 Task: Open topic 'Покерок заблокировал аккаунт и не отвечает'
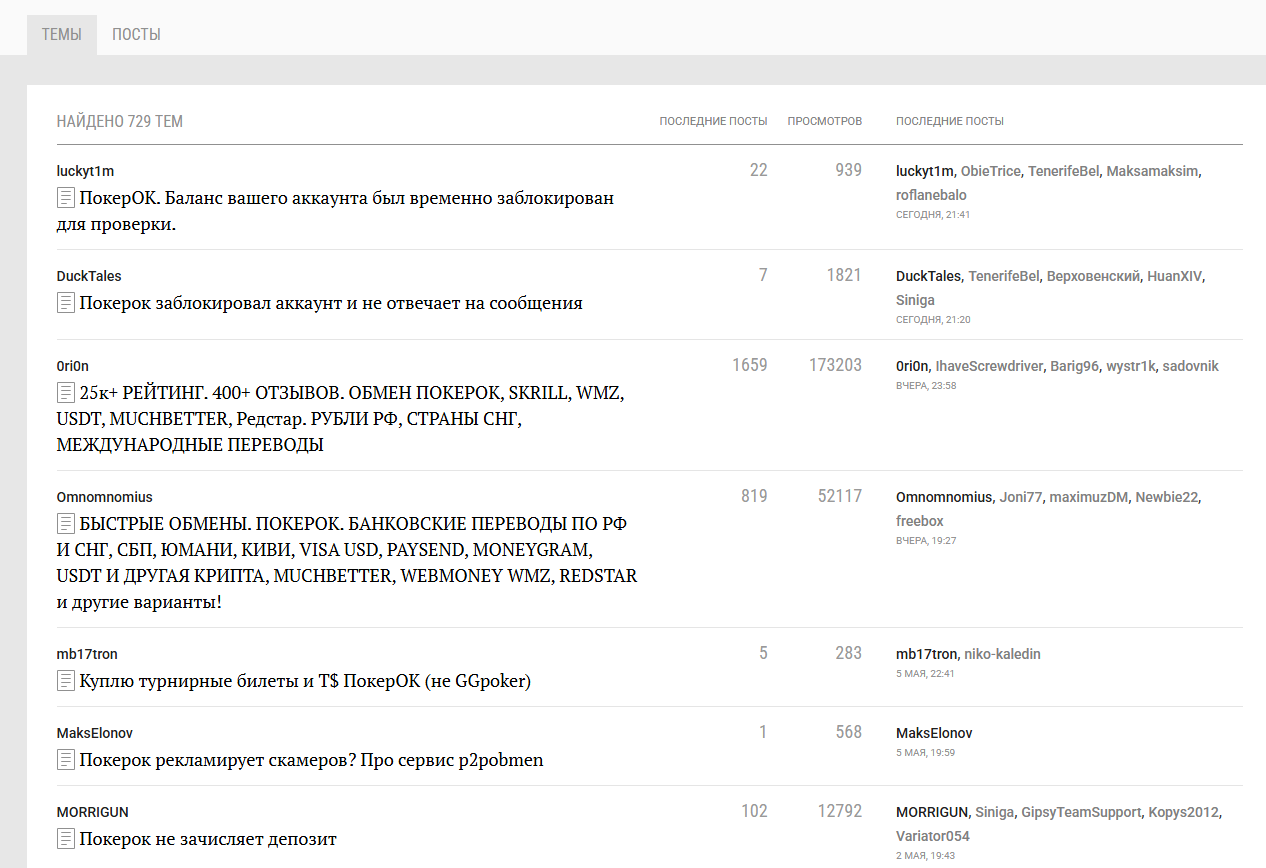tap(330, 303)
